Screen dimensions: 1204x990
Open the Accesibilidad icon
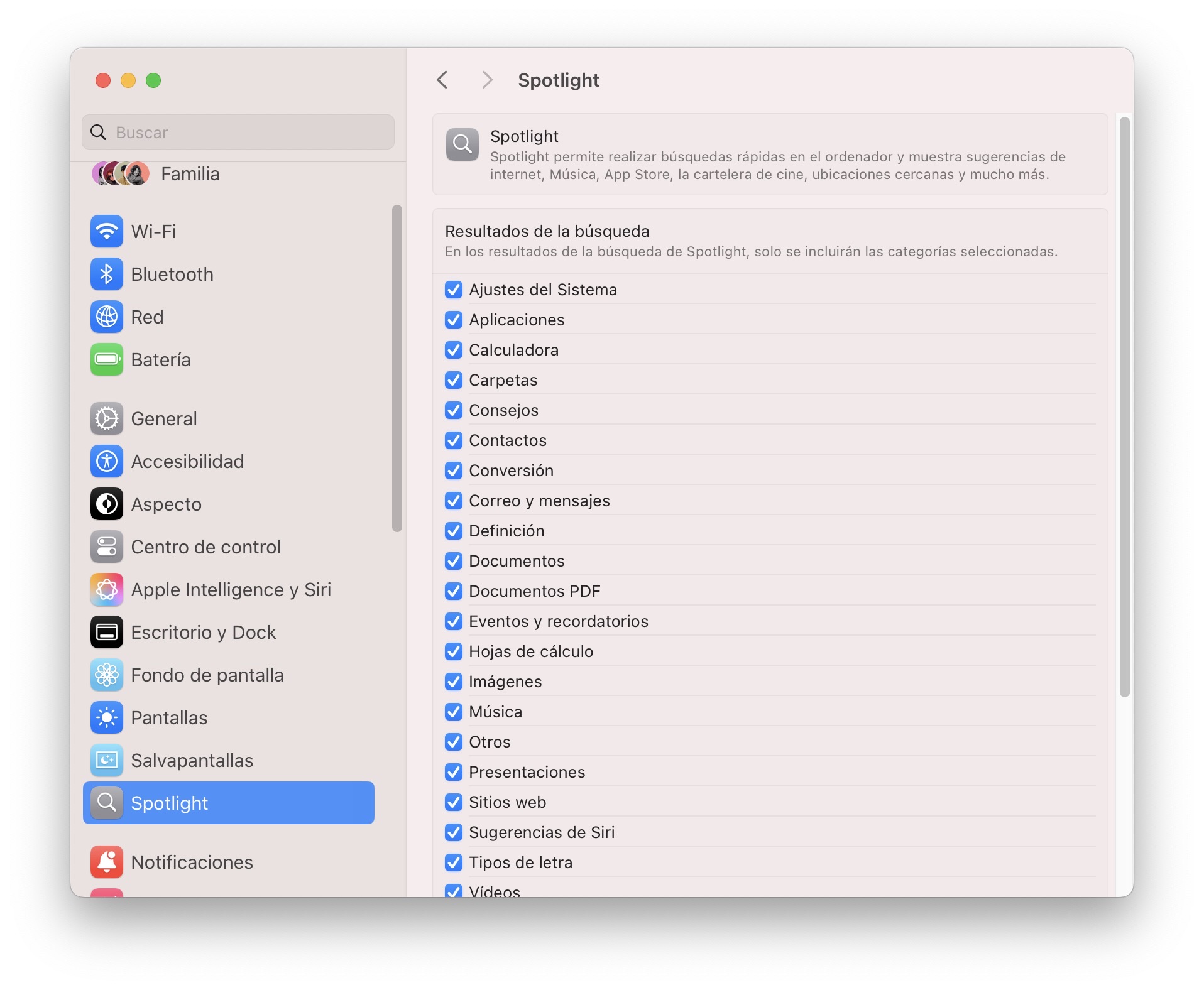[x=107, y=461]
